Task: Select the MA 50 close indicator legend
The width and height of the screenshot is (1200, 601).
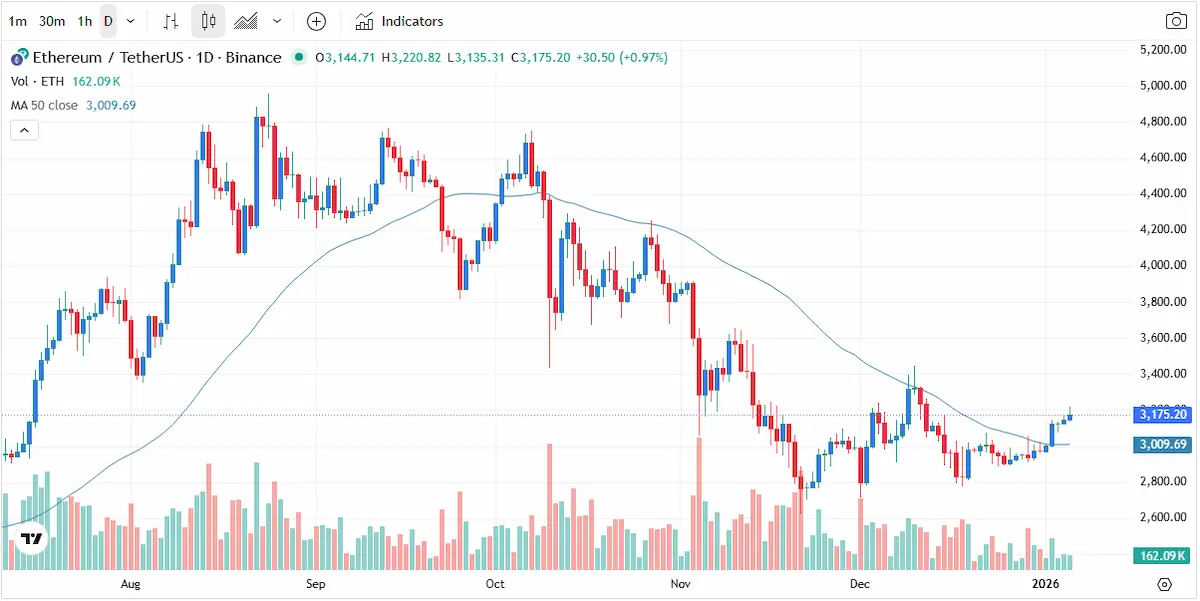Action: coord(44,105)
